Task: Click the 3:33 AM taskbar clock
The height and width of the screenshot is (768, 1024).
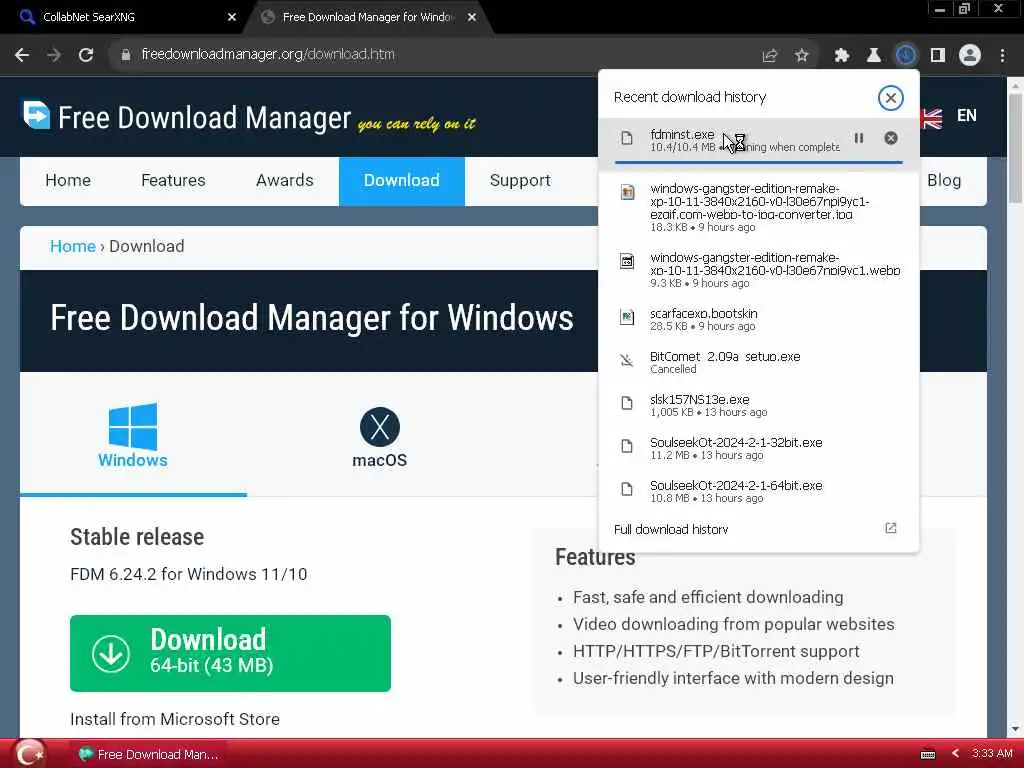Action: 991,754
